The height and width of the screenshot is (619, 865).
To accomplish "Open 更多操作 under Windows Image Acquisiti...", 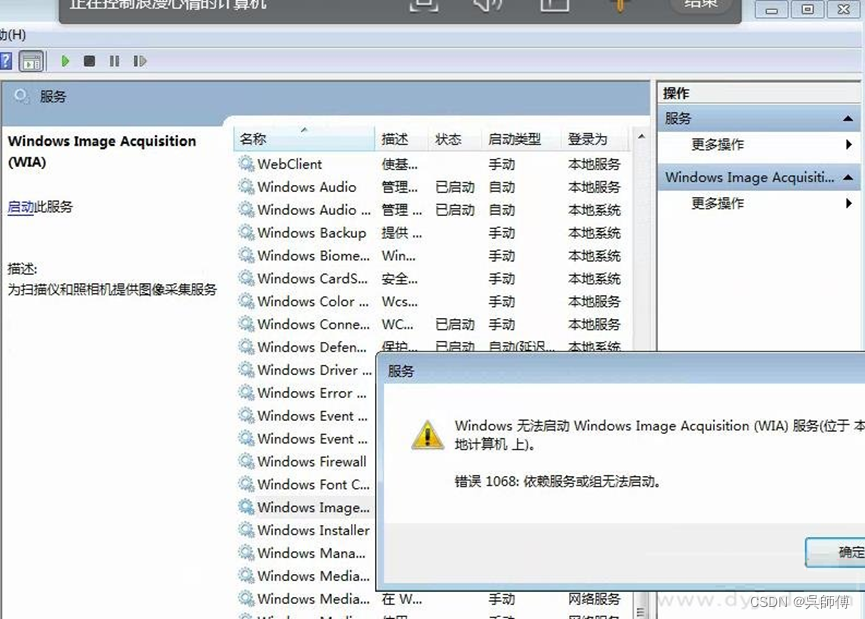I will tap(759, 203).
